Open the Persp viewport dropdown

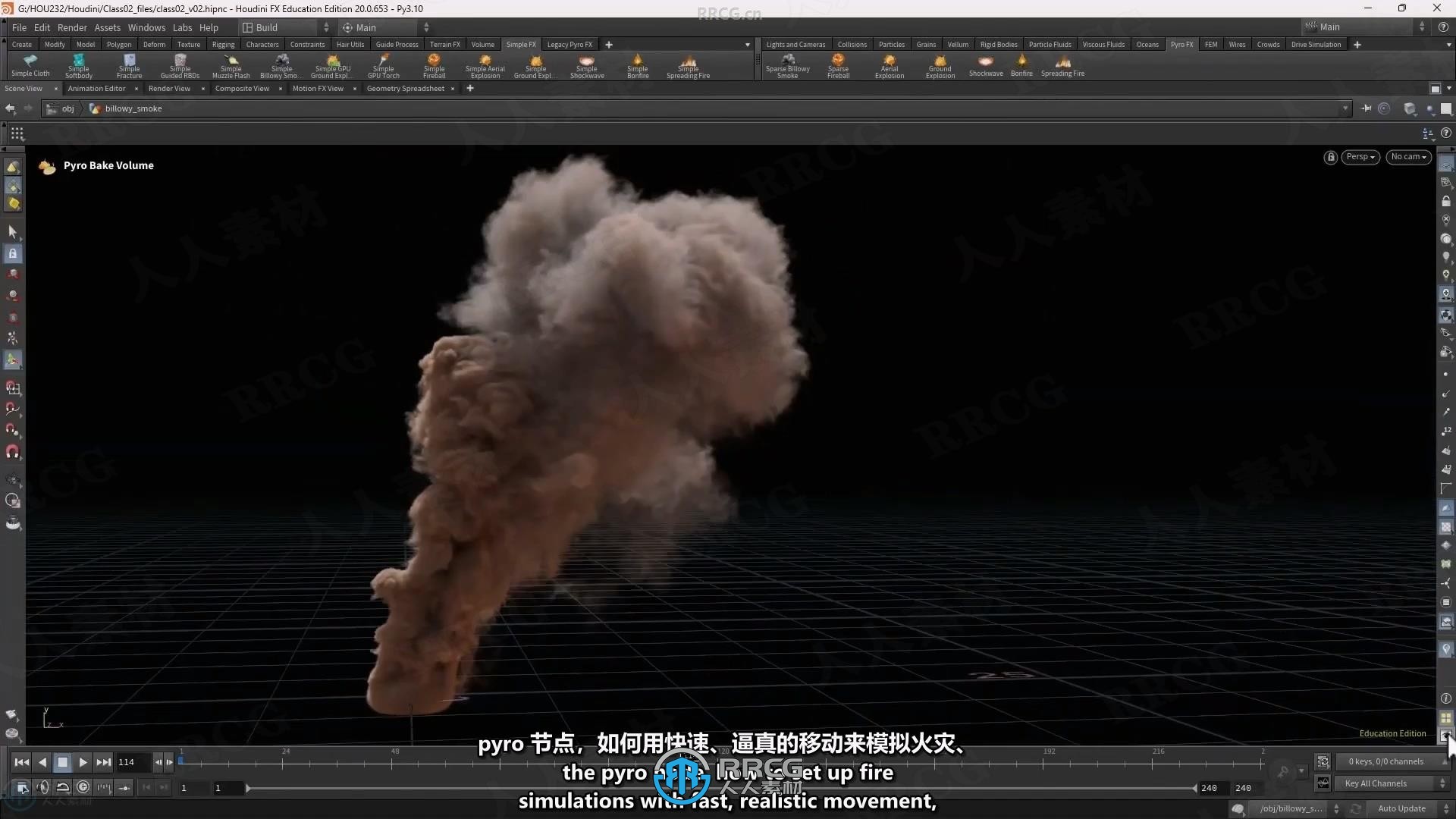click(1360, 157)
